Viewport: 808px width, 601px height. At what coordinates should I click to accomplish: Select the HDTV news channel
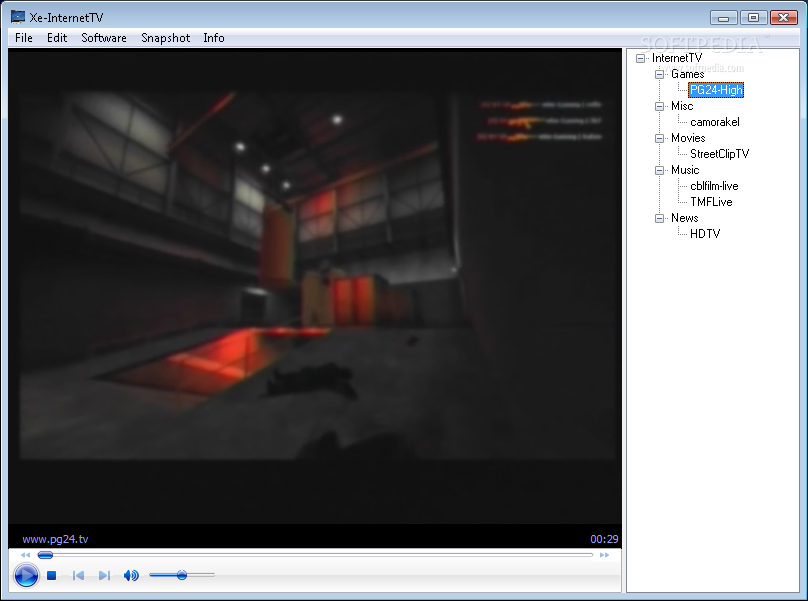pos(705,234)
